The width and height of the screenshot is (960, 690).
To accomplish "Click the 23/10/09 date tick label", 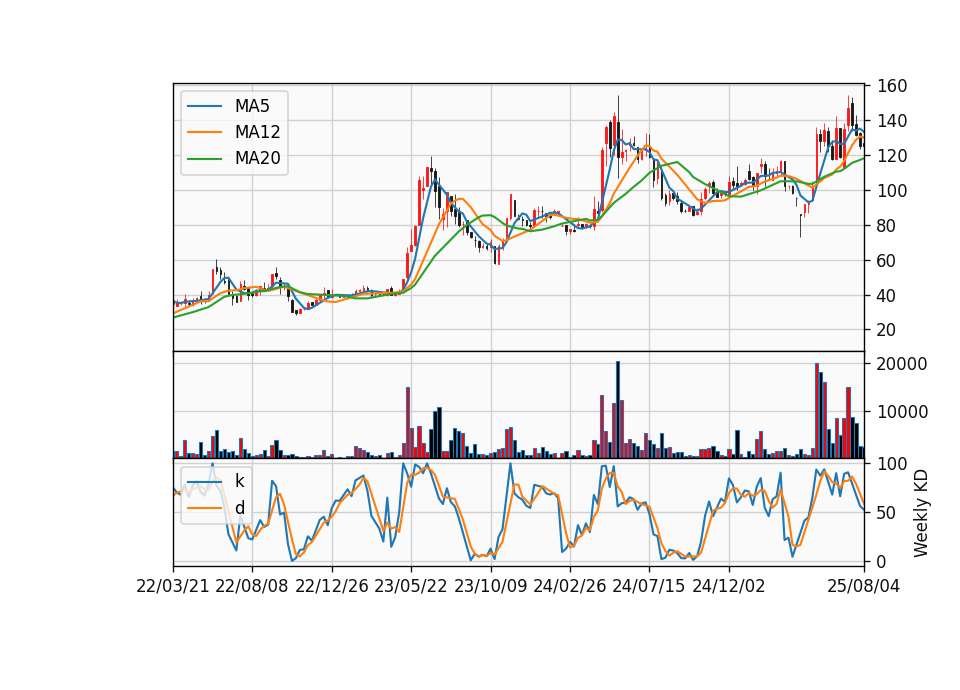I will 490,586.
